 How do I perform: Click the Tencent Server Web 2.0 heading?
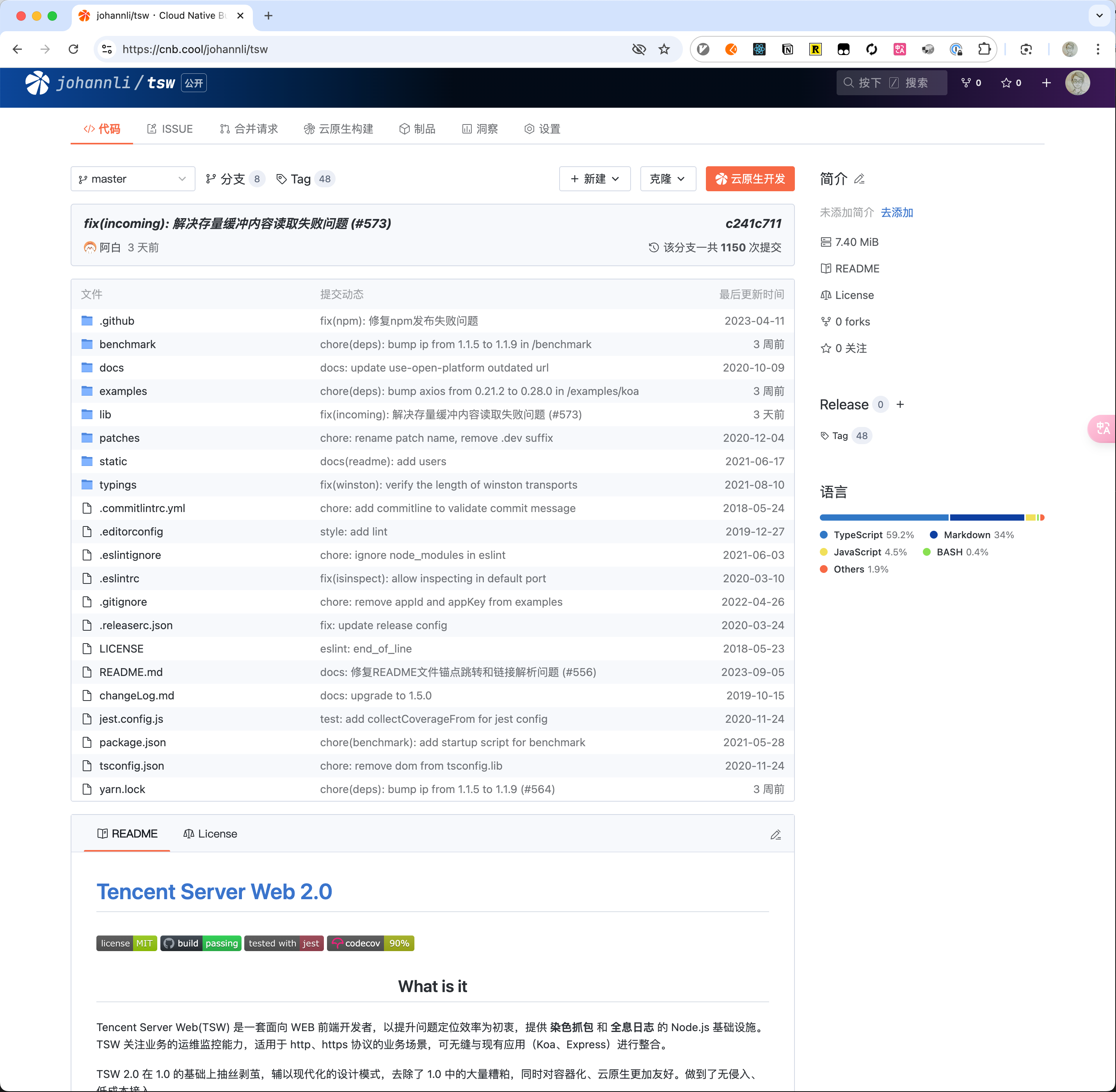pos(214,892)
